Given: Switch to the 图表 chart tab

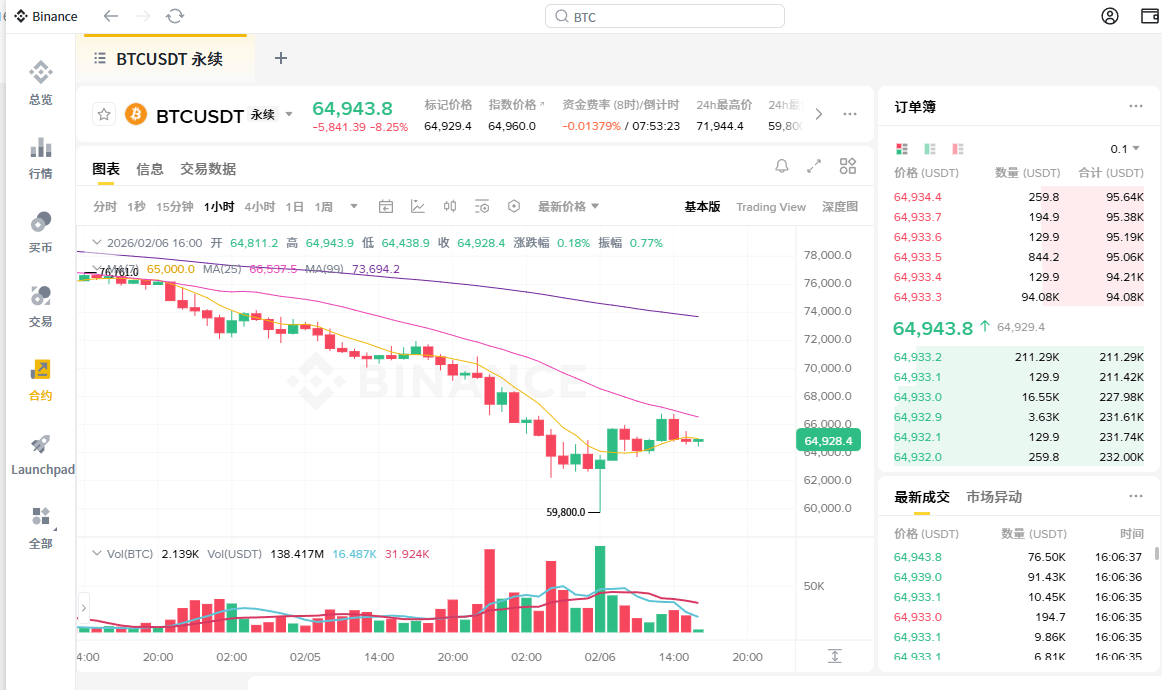Looking at the screenshot, I should pyautogui.click(x=106, y=169).
